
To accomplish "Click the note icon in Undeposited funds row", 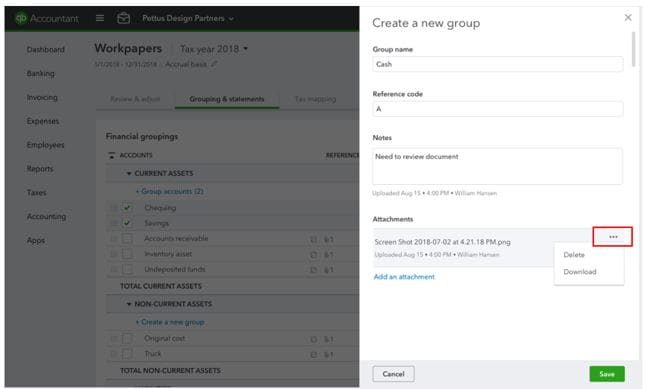I will (314, 270).
